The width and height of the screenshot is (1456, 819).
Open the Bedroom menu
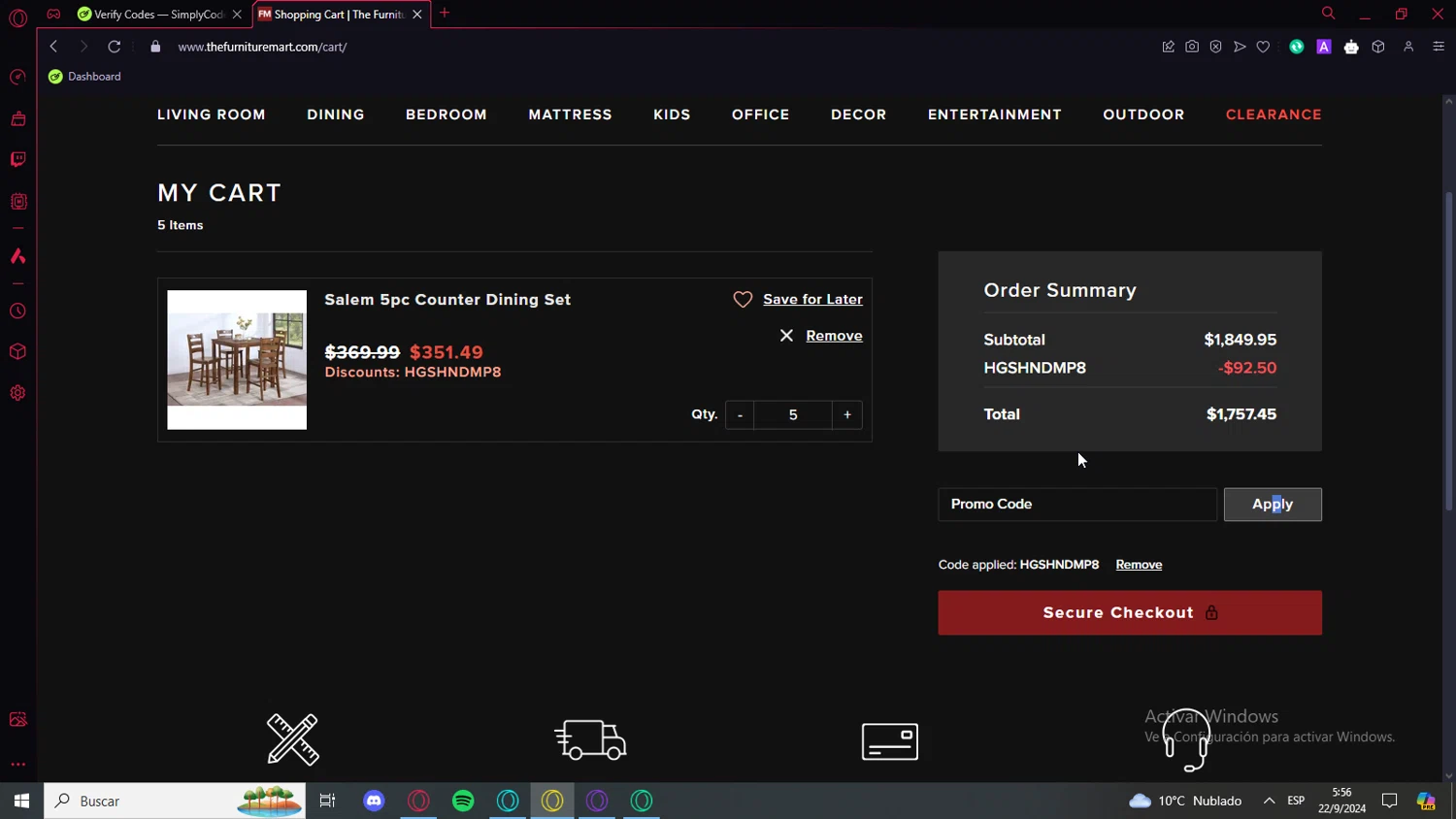pyautogui.click(x=447, y=115)
